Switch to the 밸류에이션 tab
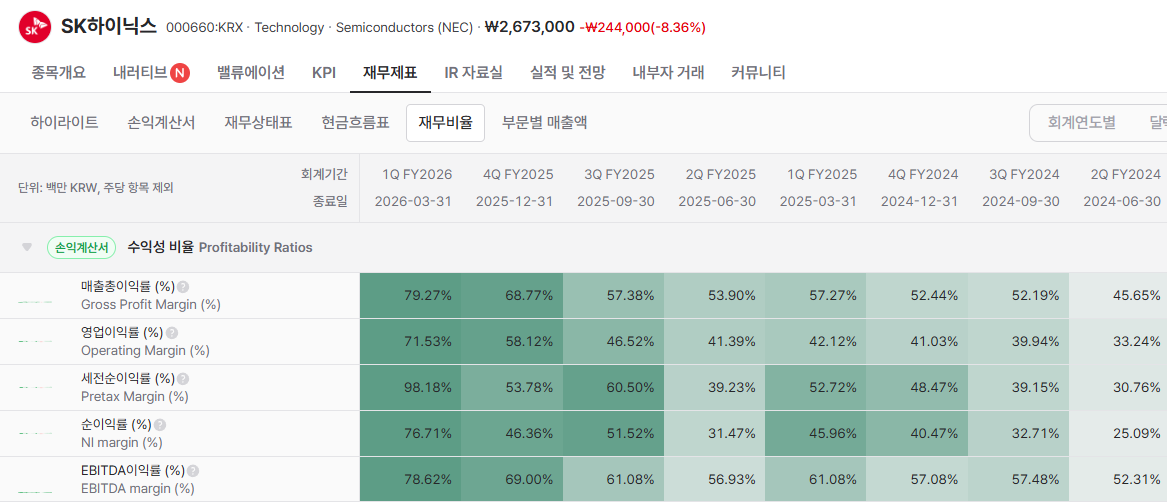This screenshot has width=1167, height=502. (251, 73)
